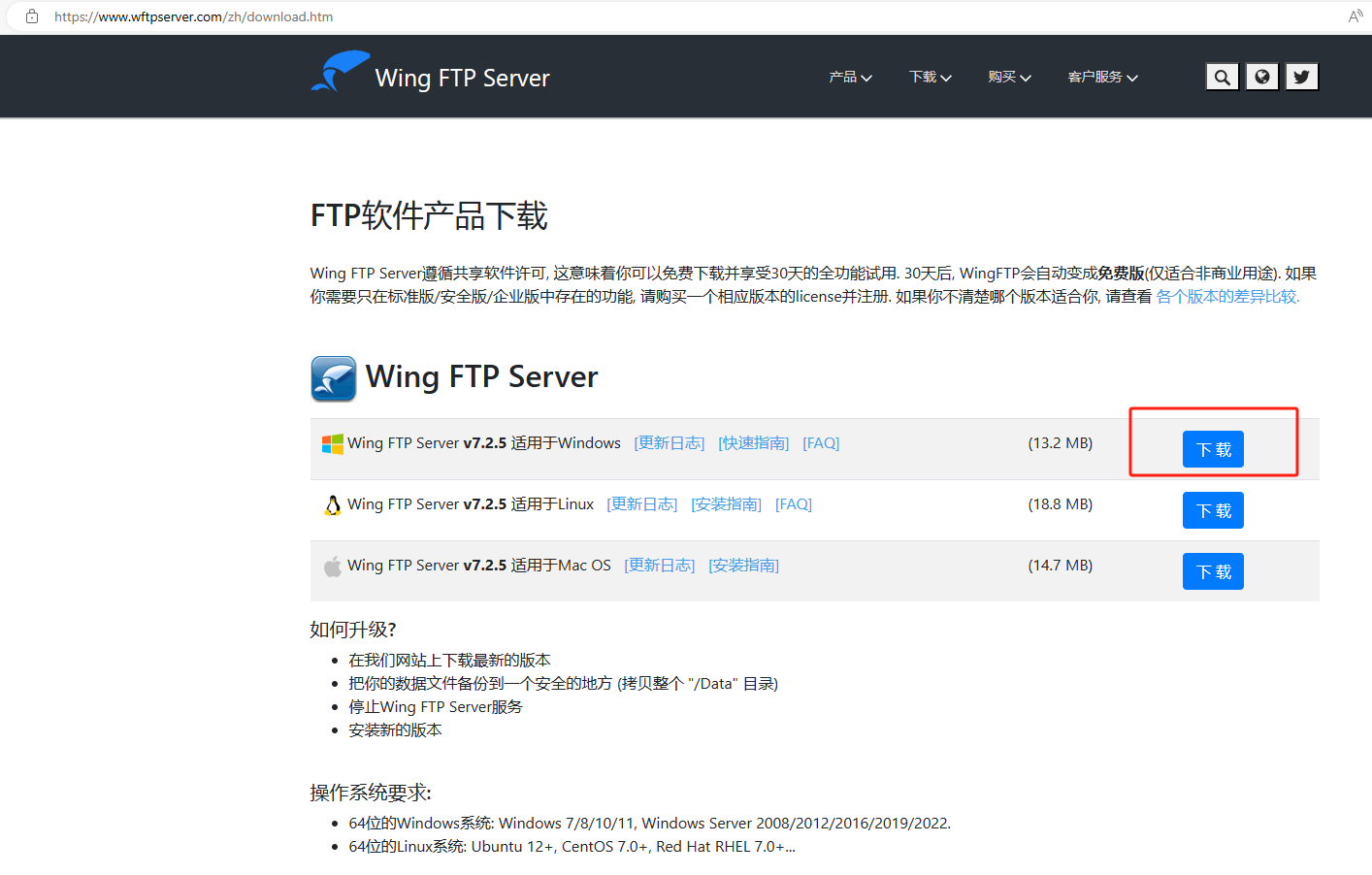Click Wing FTP Server v7.2.5 适用于Mac OS text

pyautogui.click(x=479, y=566)
